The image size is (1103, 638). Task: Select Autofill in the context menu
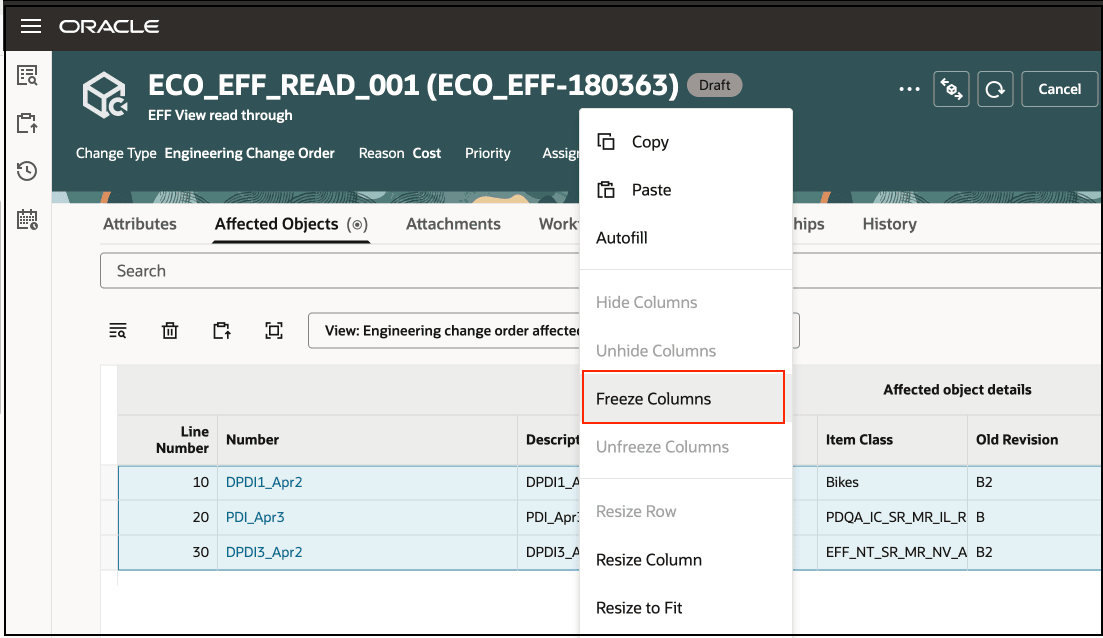[x=686, y=238]
